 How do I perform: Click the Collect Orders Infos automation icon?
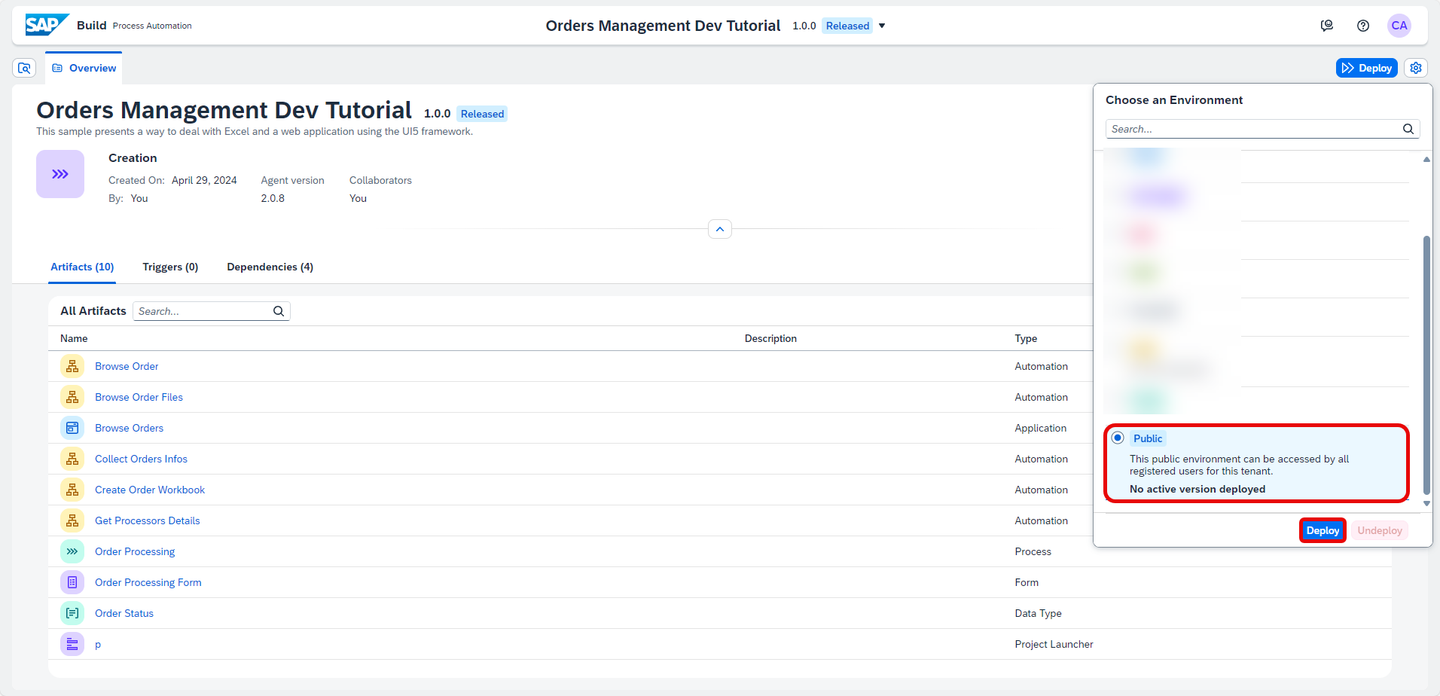[x=72, y=459]
